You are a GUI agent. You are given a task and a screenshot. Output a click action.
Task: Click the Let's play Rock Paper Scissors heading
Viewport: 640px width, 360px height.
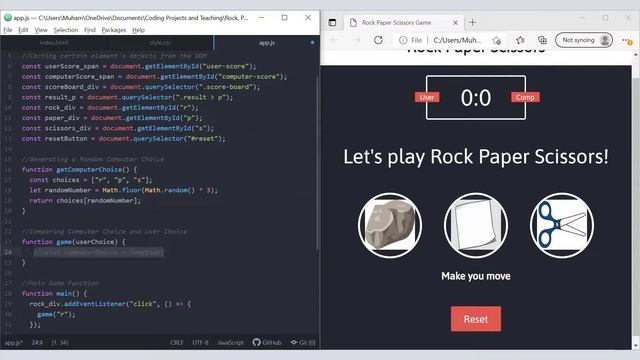pos(476,157)
